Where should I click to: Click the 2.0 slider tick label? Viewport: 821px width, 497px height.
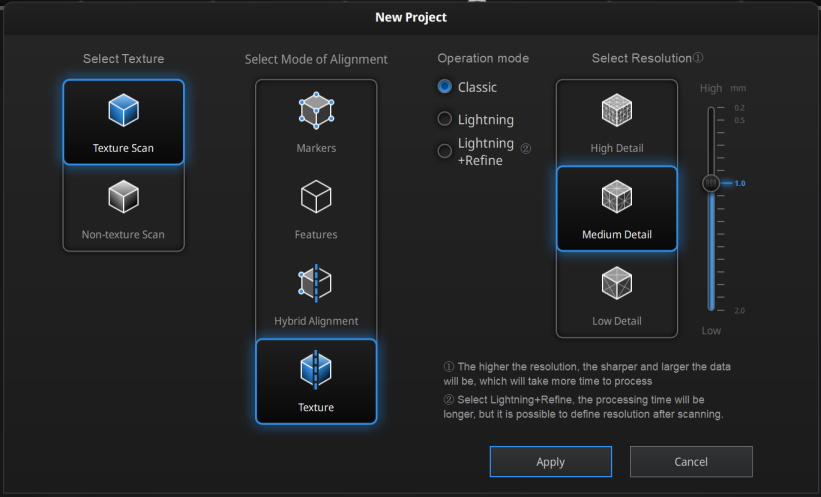739,311
